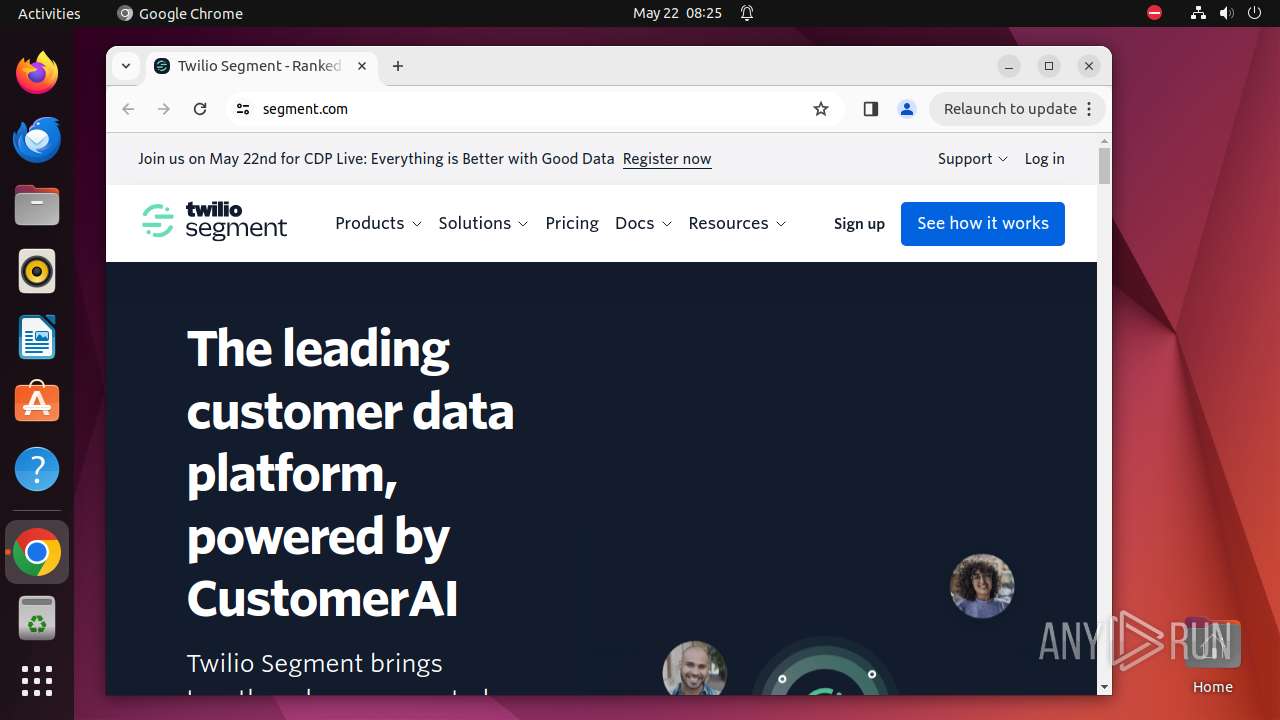Open a new Chrome tab
This screenshot has height=720, width=1280.
pyautogui.click(x=398, y=66)
